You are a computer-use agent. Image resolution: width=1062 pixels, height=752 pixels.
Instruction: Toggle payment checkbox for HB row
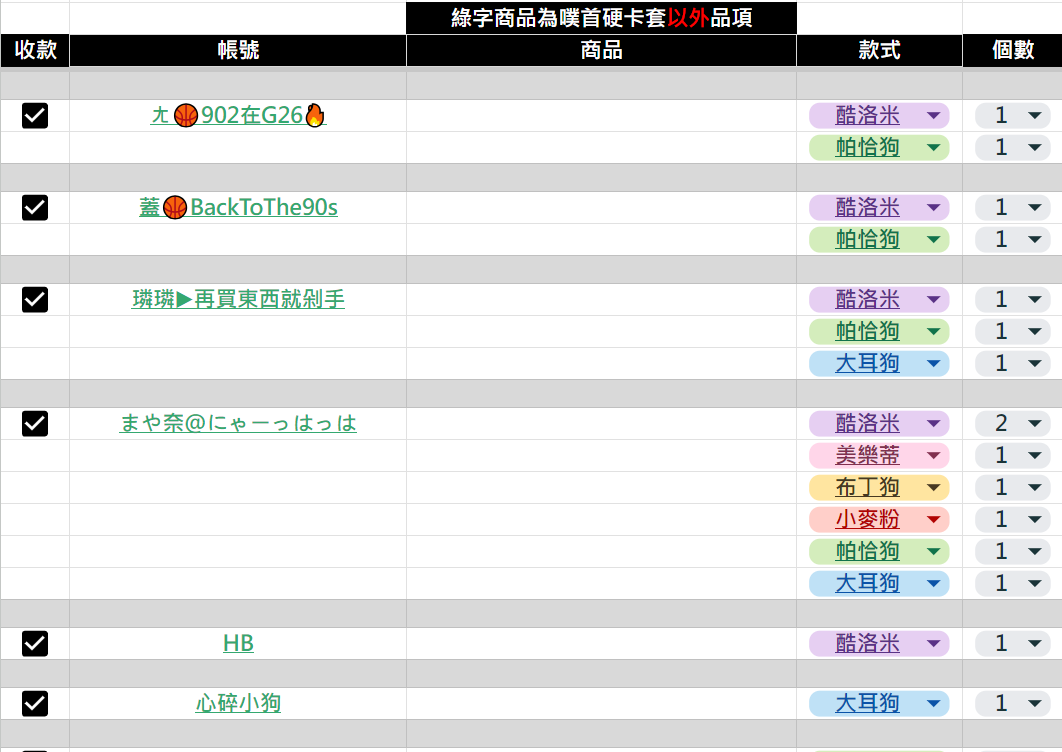click(35, 644)
